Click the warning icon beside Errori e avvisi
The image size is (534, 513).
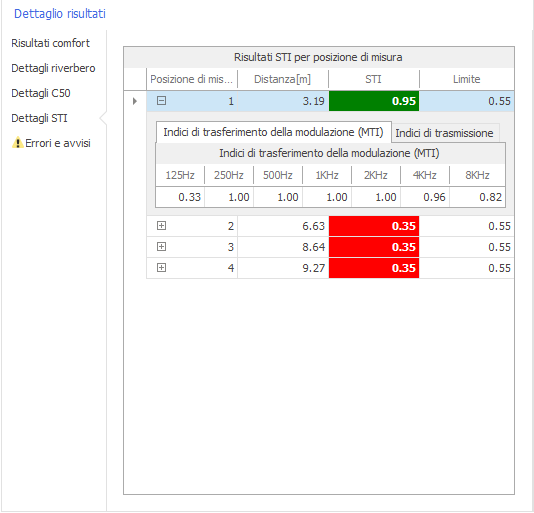click(x=17, y=143)
